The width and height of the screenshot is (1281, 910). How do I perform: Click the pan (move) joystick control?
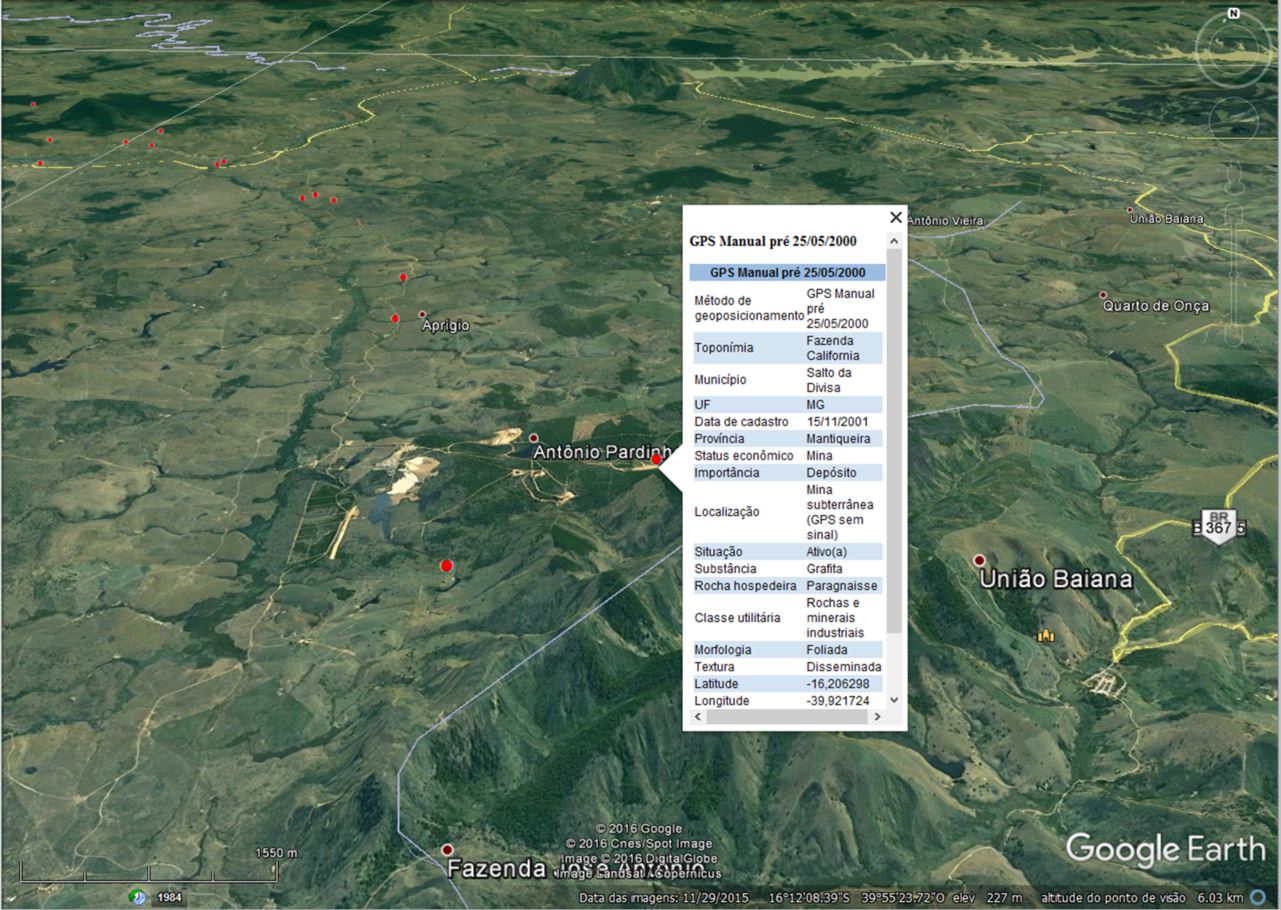(1233, 121)
